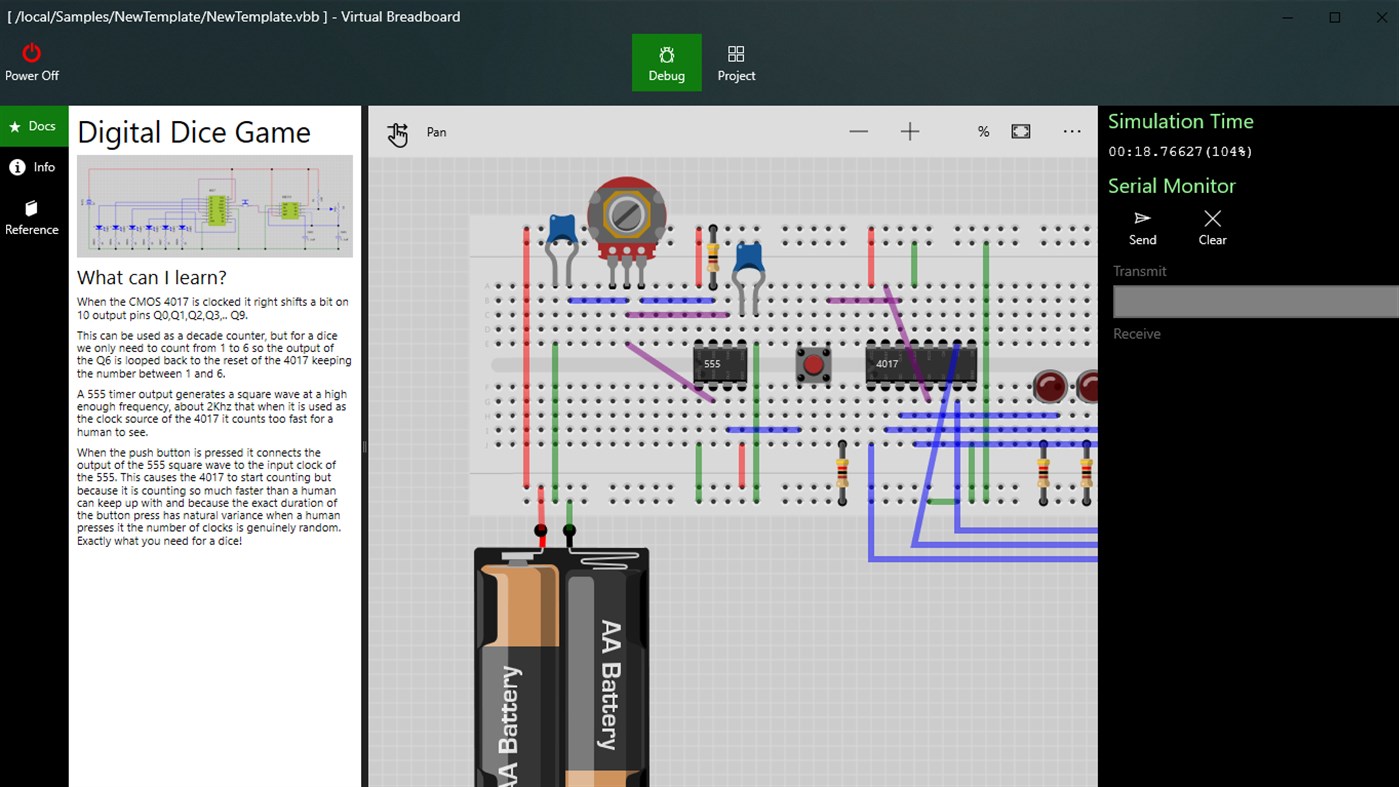This screenshot has height=787, width=1399.
Task: Click the Simulation Time heading
Action: coord(1180,121)
